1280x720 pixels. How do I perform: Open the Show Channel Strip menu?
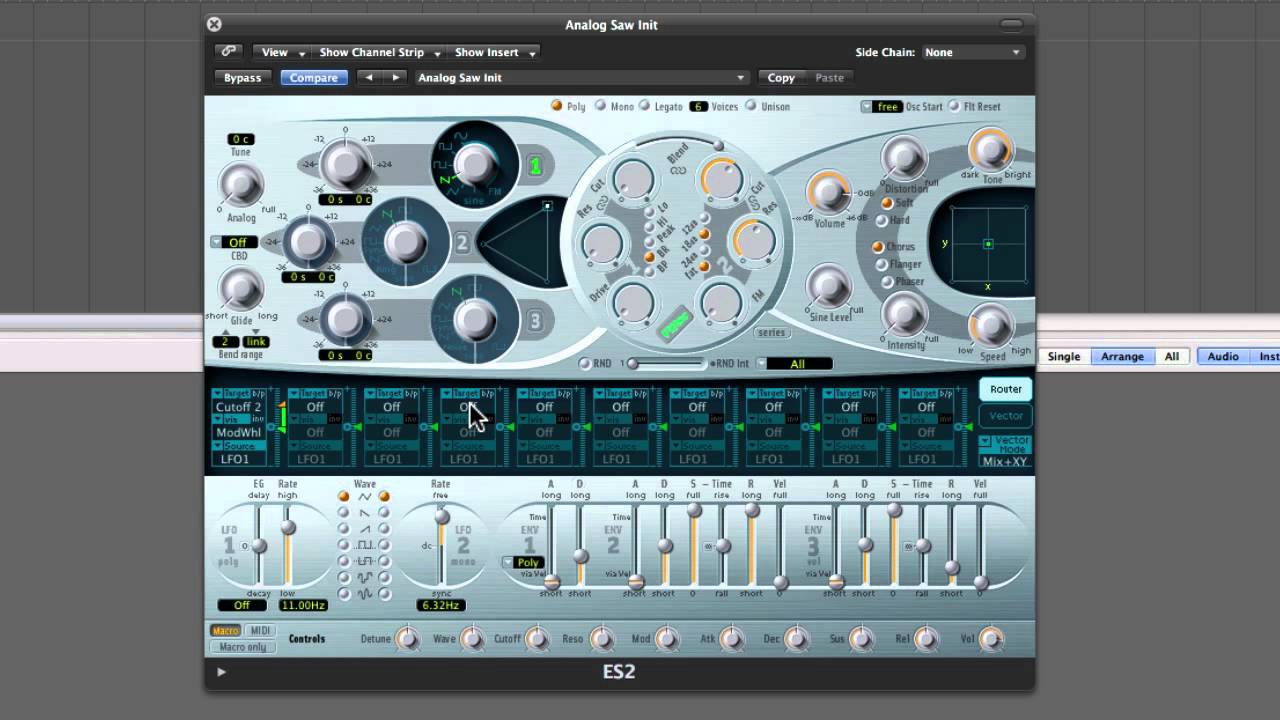(379, 52)
